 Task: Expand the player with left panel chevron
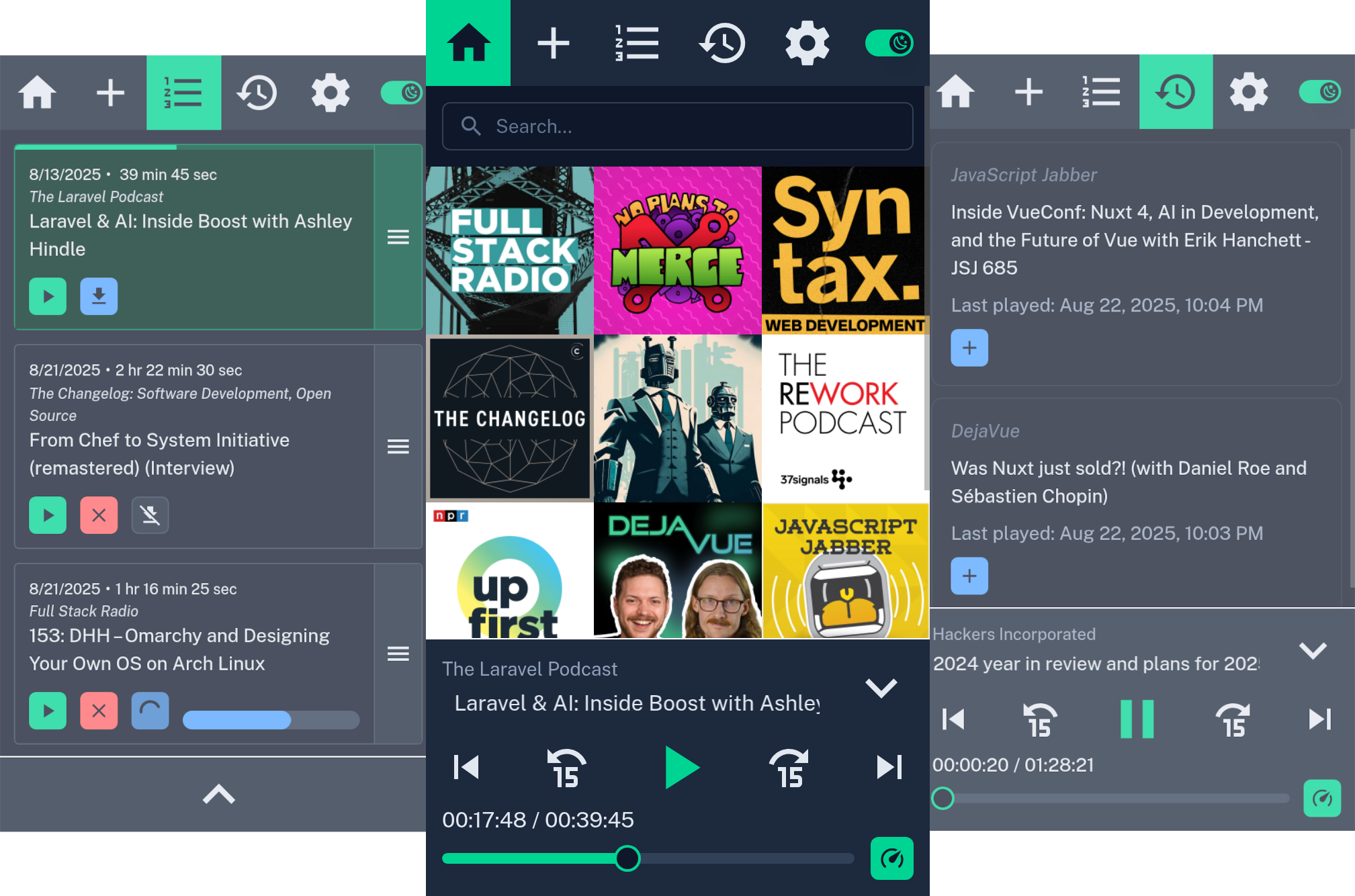(x=218, y=795)
